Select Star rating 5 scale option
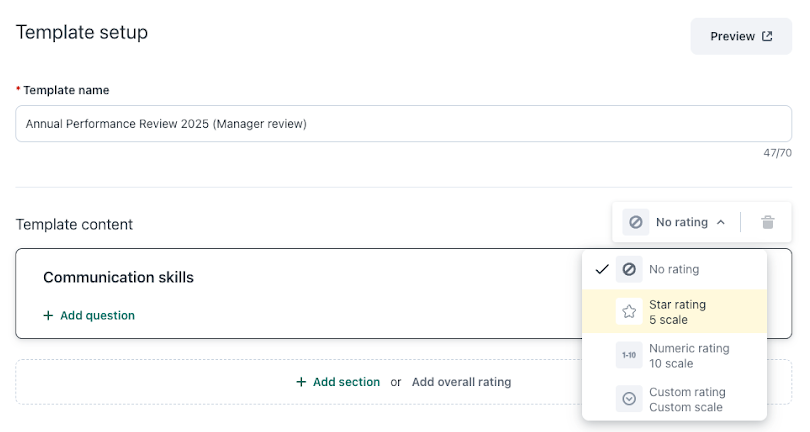The width and height of the screenshot is (810, 432). (676, 311)
